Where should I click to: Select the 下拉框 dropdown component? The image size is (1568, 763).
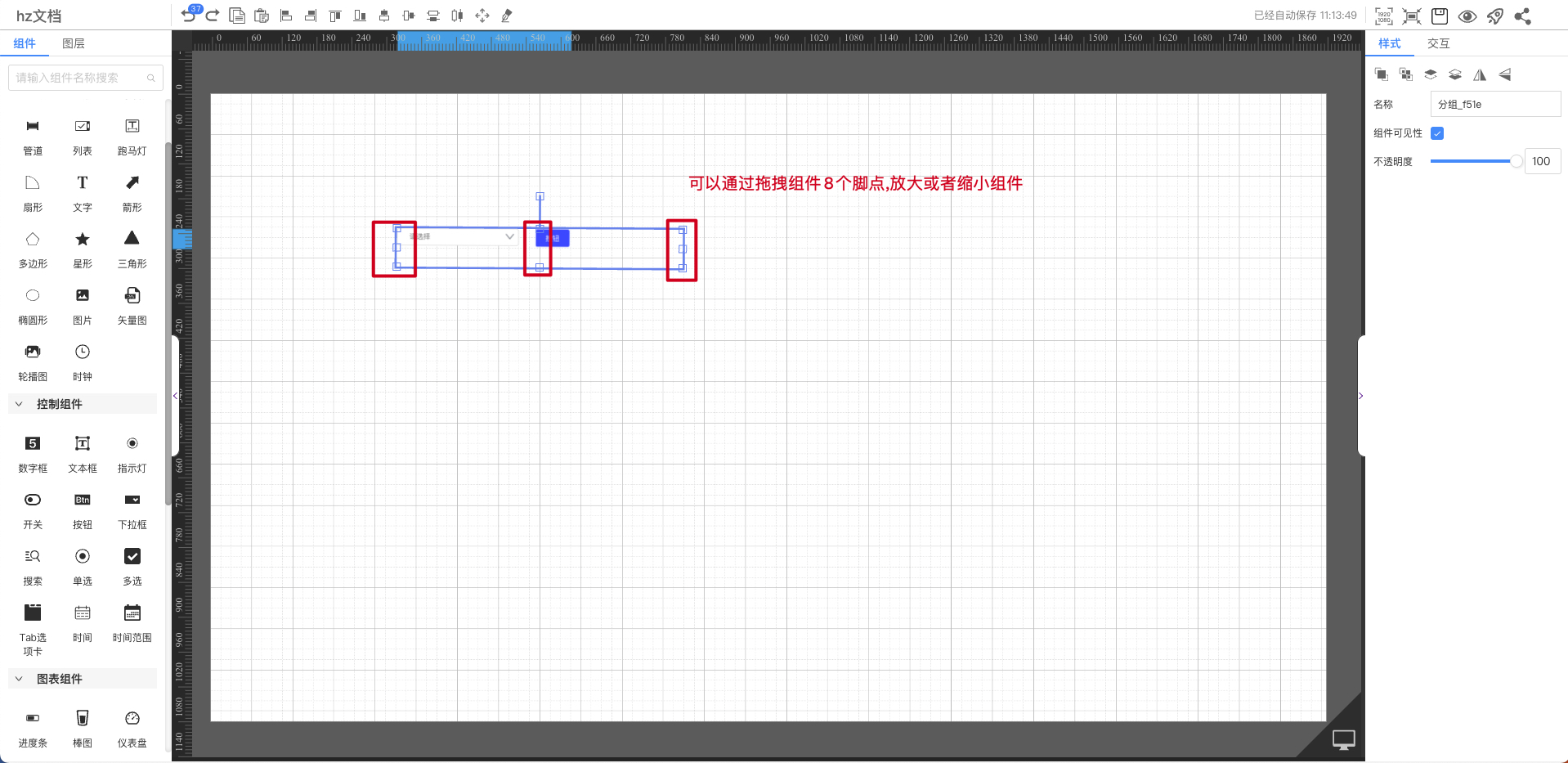tap(132, 510)
